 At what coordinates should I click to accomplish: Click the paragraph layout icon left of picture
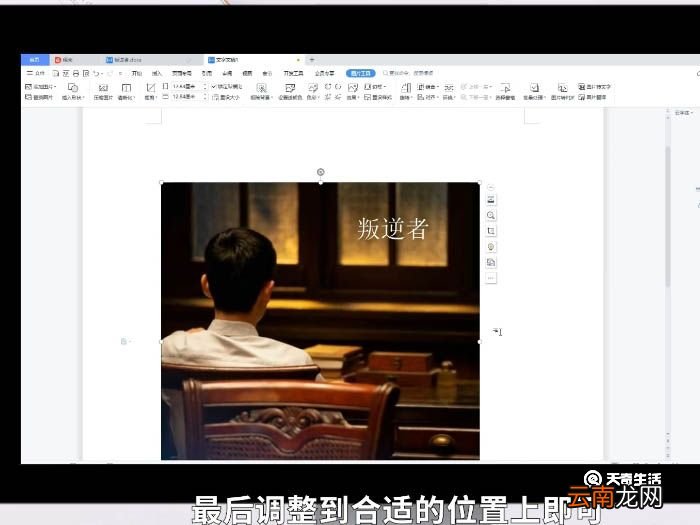(124, 342)
